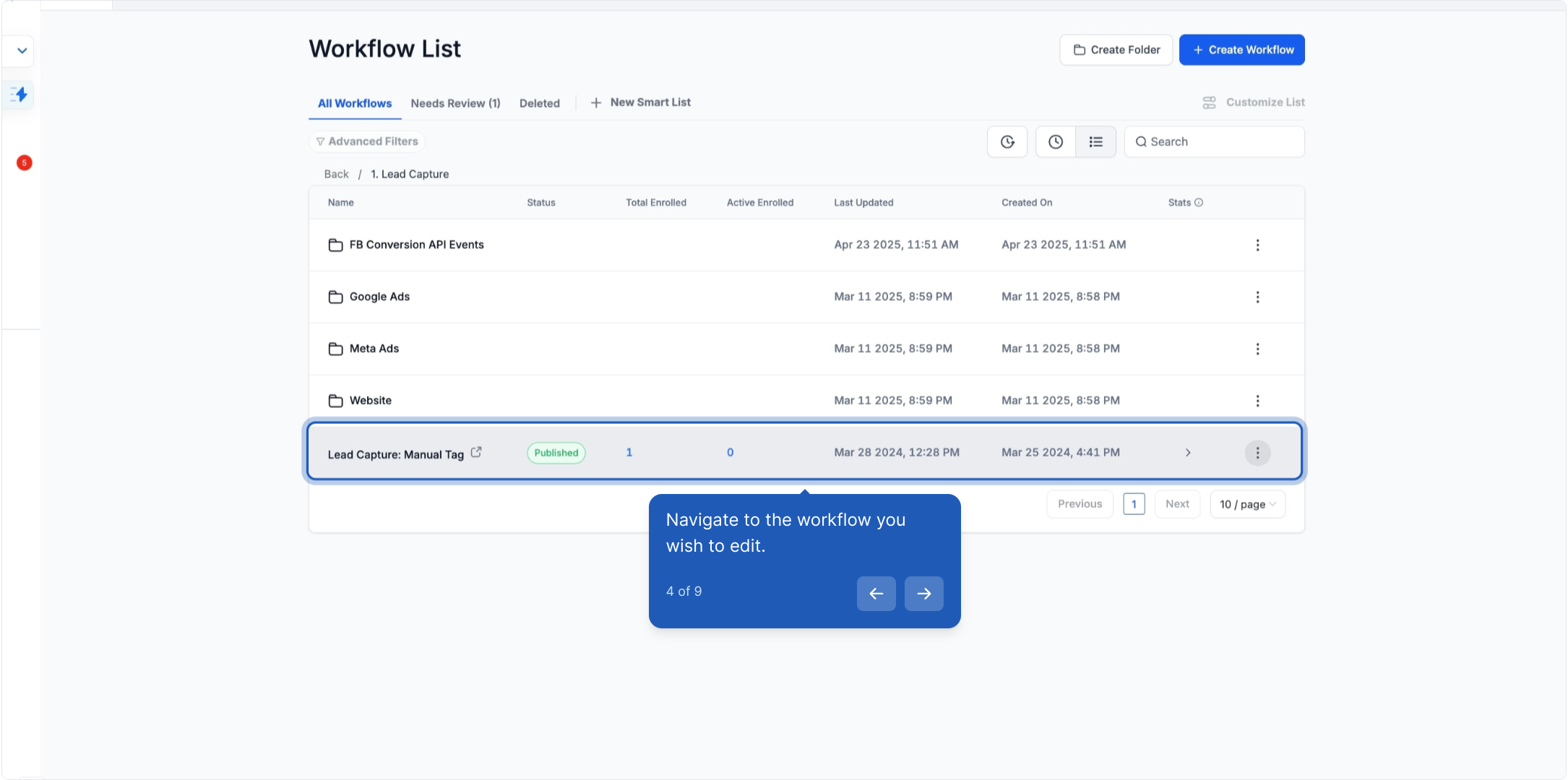Image resolution: width=1568 pixels, height=780 pixels.
Task: Click the 1. Lead Capture breadcrumb
Action: pyautogui.click(x=410, y=174)
